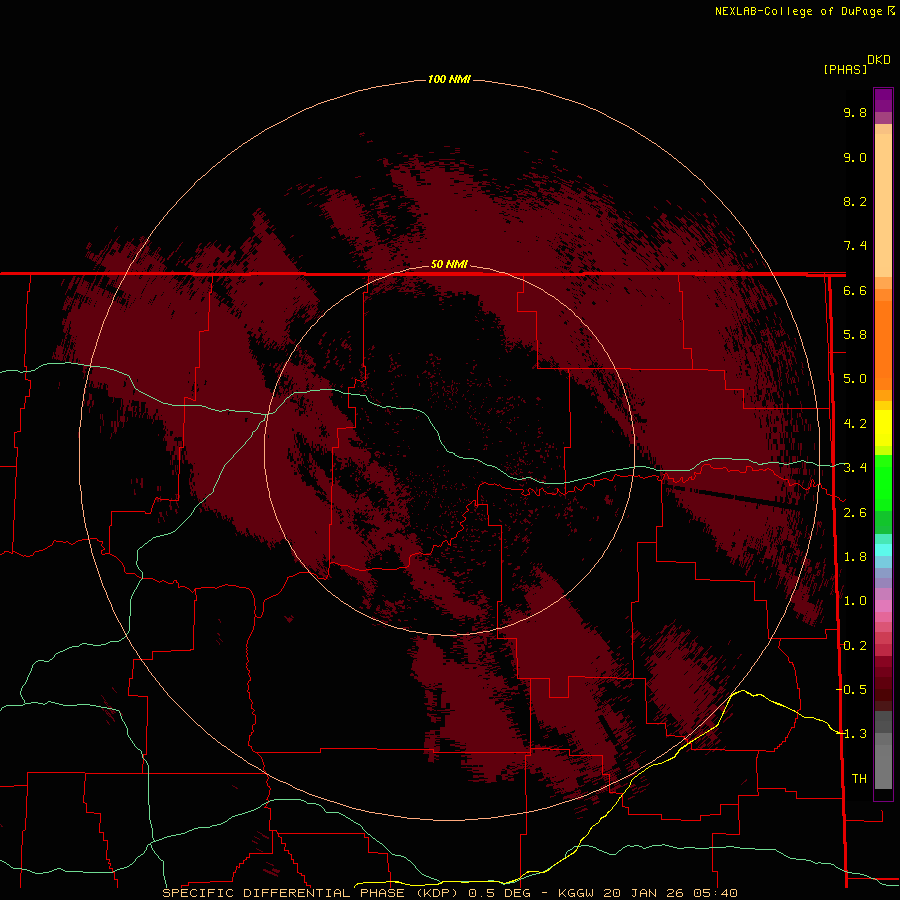Click the 4.2 value on the scale
900x900 pixels.
(x=855, y=424)
